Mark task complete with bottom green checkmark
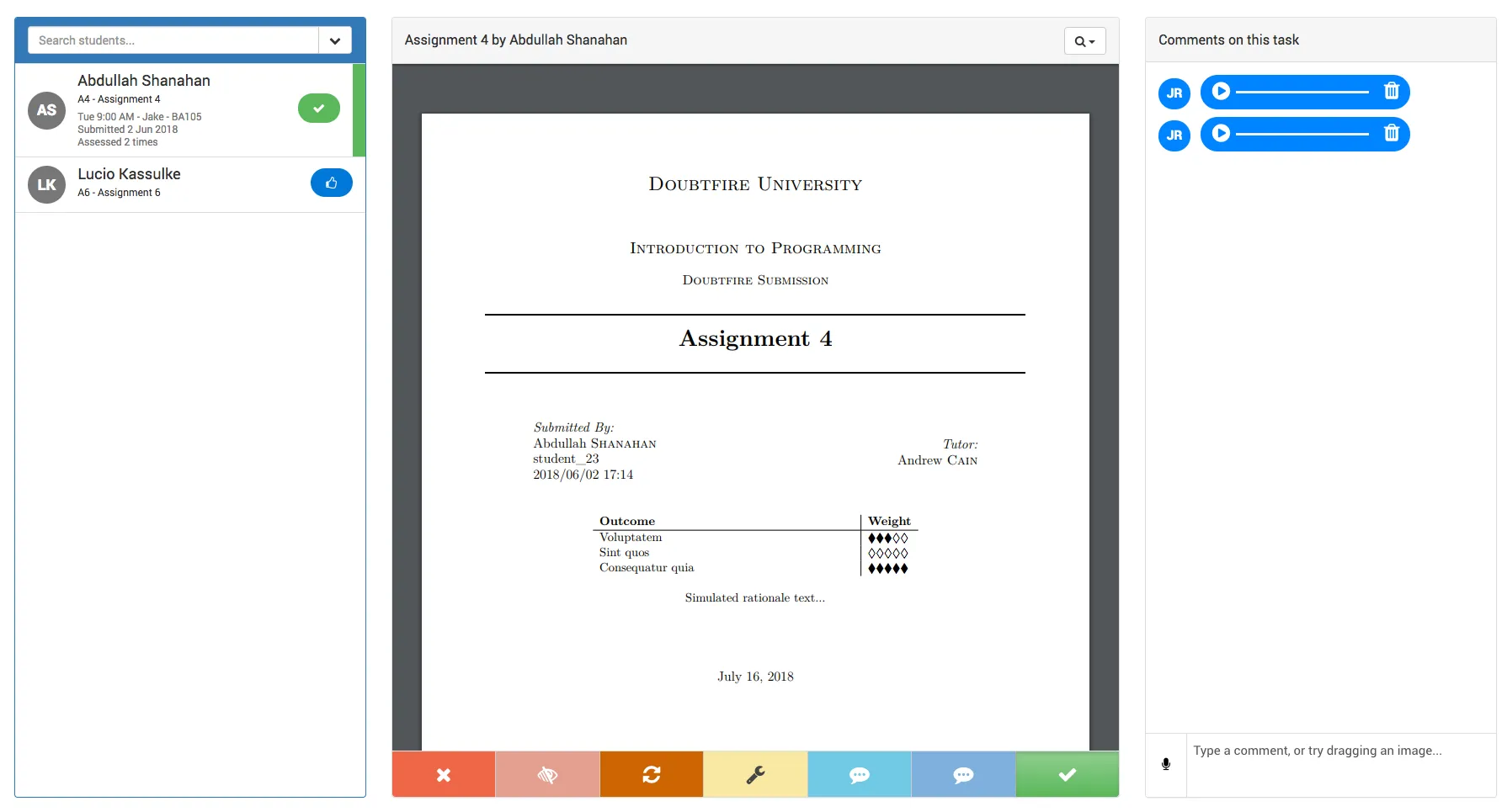1507x812 pixels. click(1068, 774)
